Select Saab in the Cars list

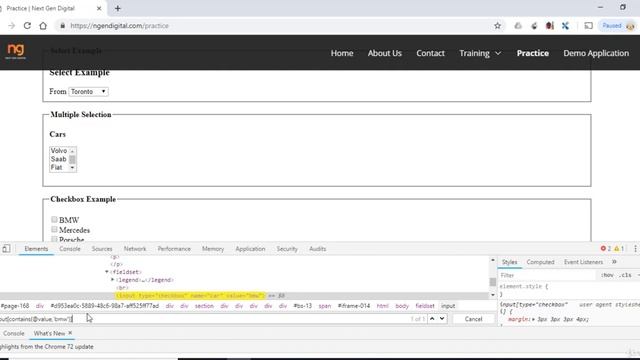point(59,159)
